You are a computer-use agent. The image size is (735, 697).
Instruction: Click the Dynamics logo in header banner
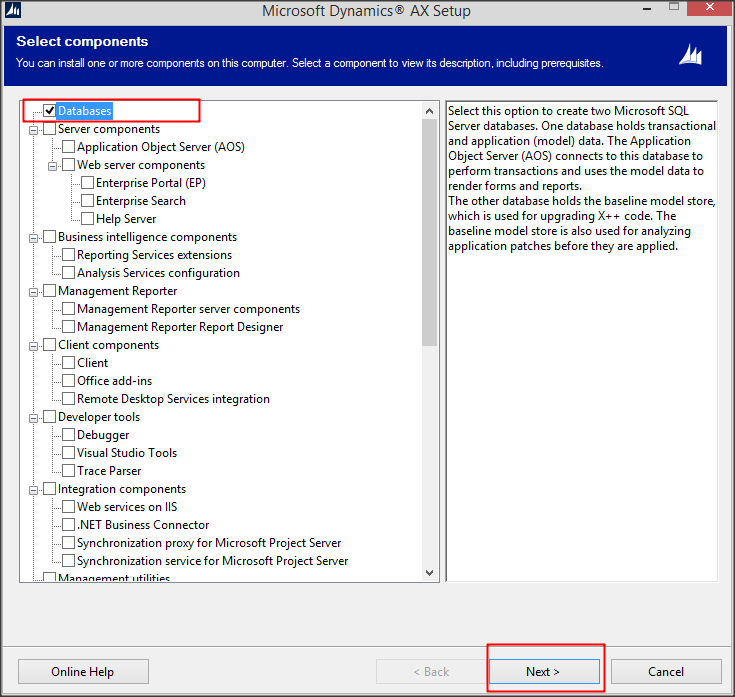[x=690, y=54]
